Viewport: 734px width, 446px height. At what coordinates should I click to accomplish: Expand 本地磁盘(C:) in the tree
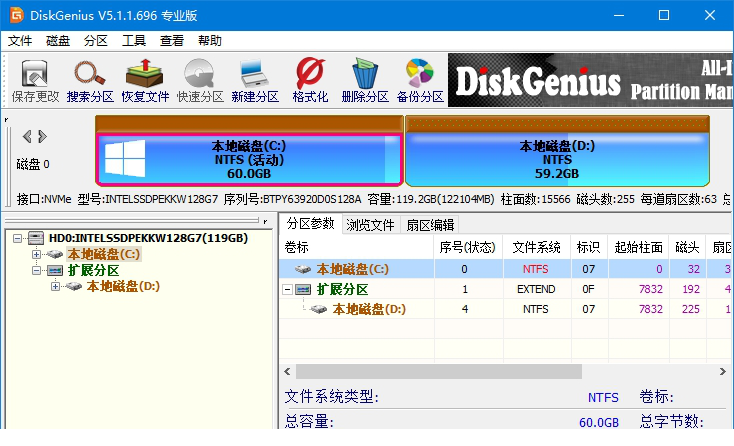coord(36,254)
